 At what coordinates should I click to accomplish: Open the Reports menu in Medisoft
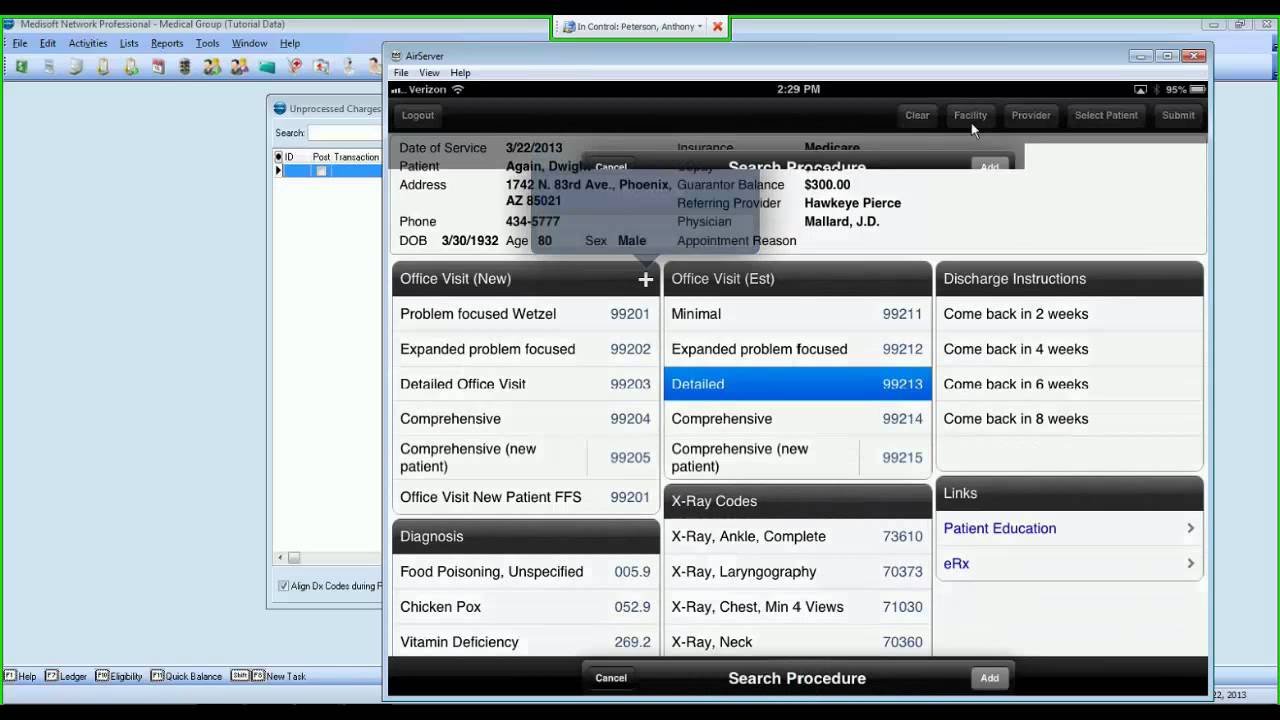(167, 44)
